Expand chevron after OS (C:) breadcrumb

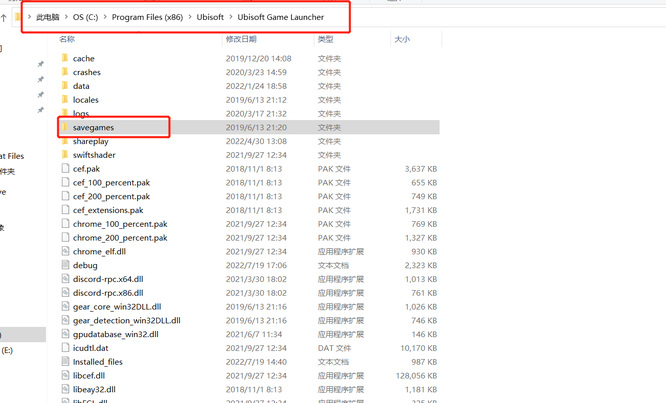105,17
